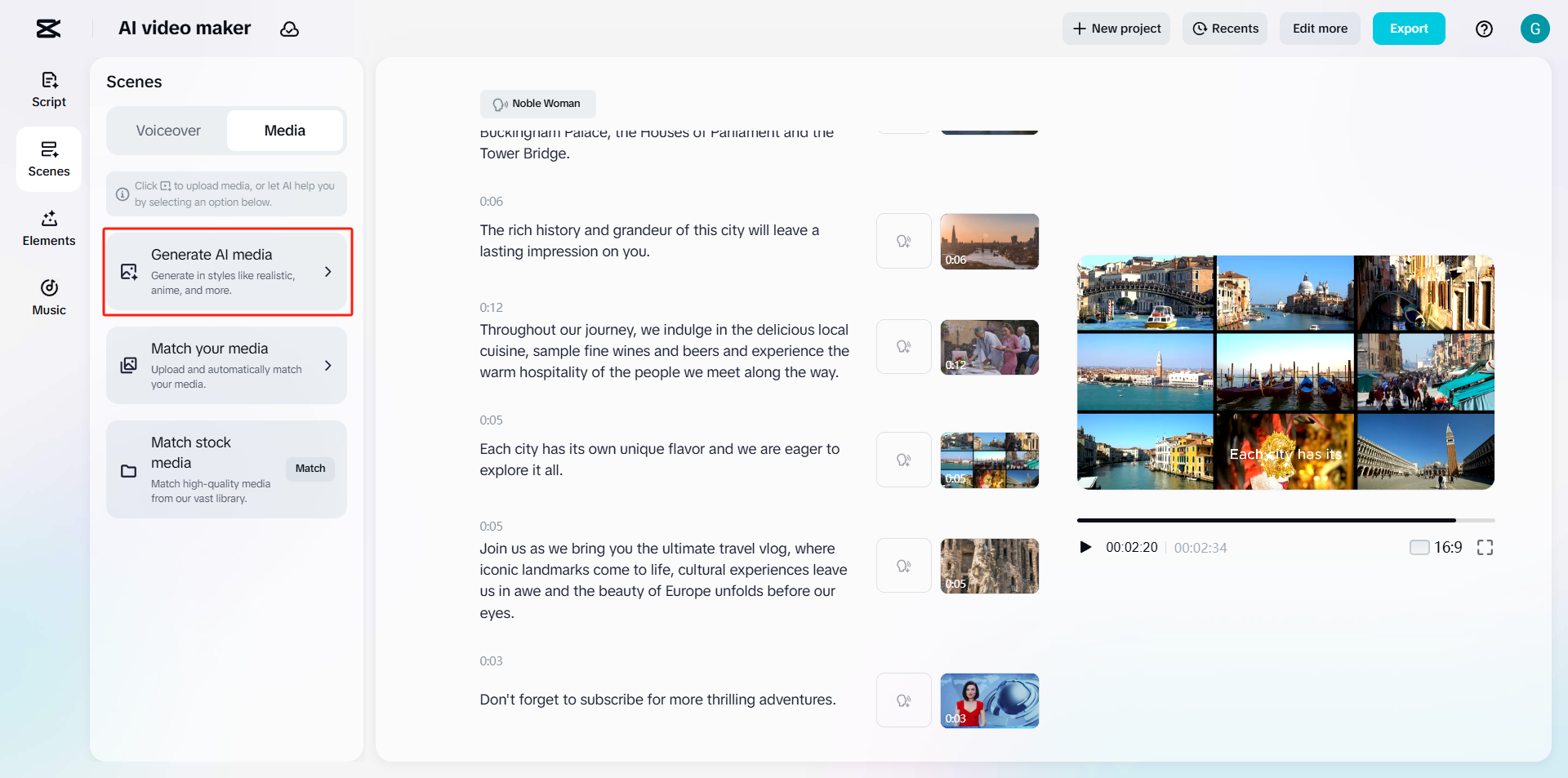
Task: Click the info icon in upload hint
Action: click(122, 194)
